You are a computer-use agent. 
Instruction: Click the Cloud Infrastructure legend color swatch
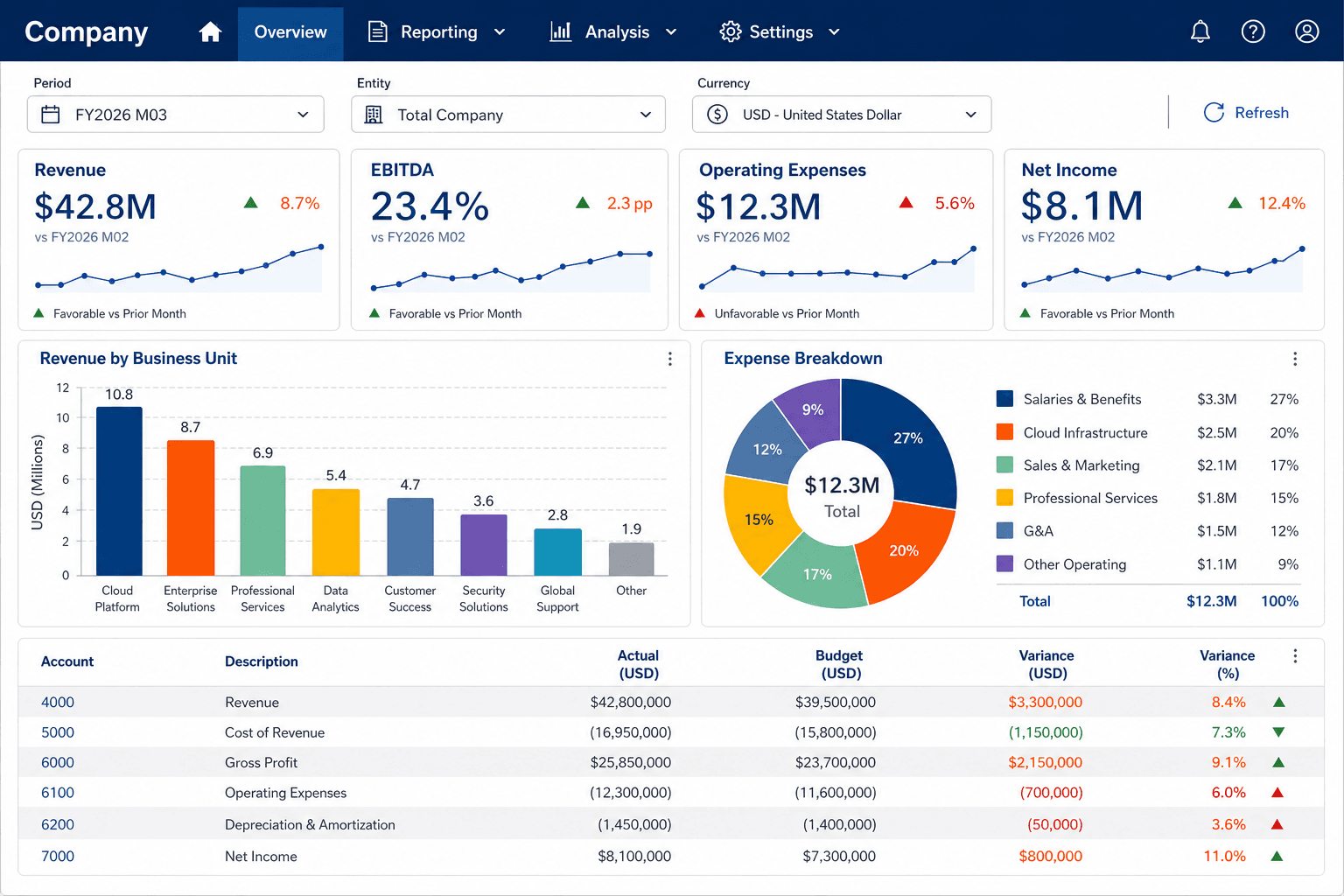point(1005,432)
